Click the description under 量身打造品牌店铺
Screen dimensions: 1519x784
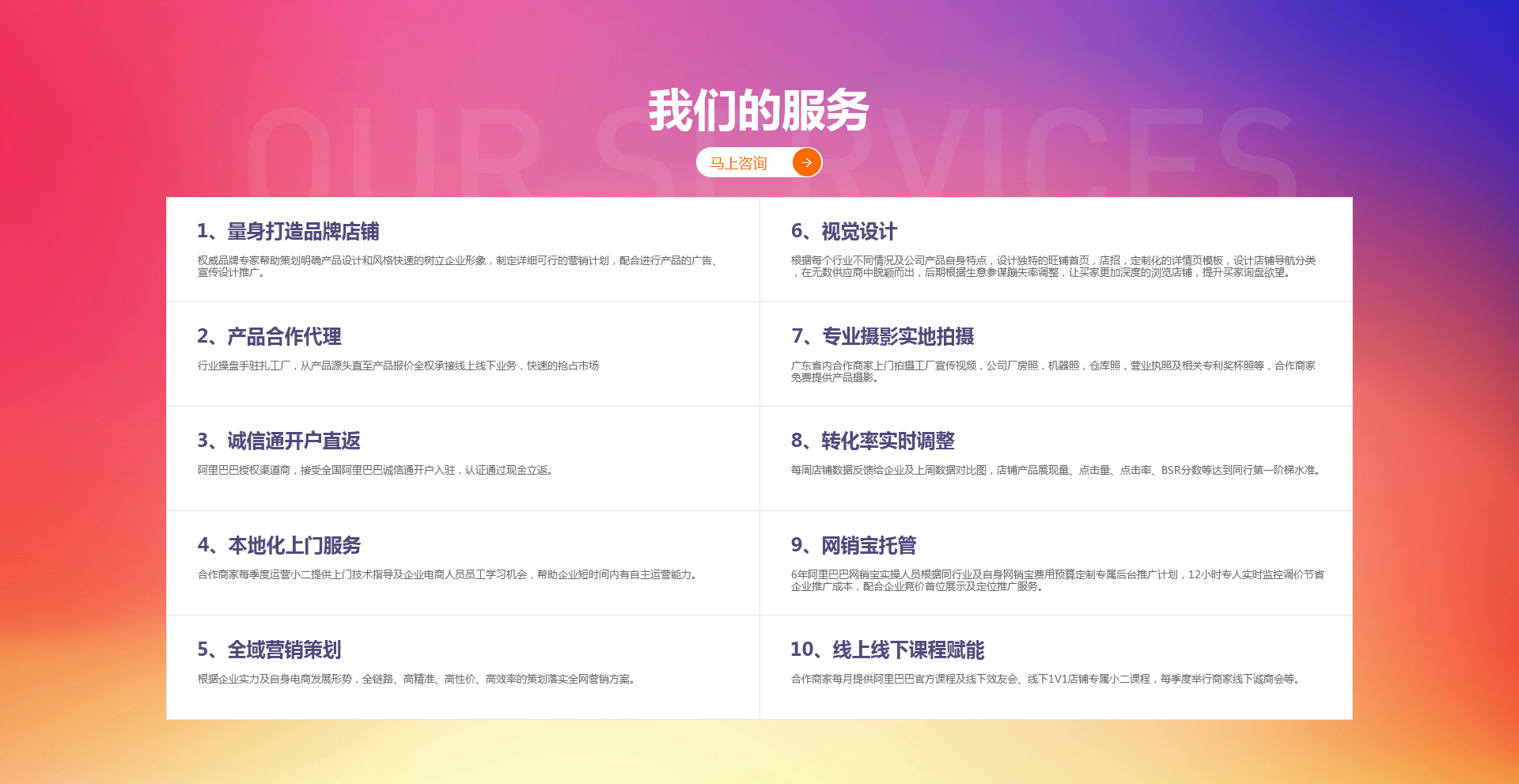457,266
